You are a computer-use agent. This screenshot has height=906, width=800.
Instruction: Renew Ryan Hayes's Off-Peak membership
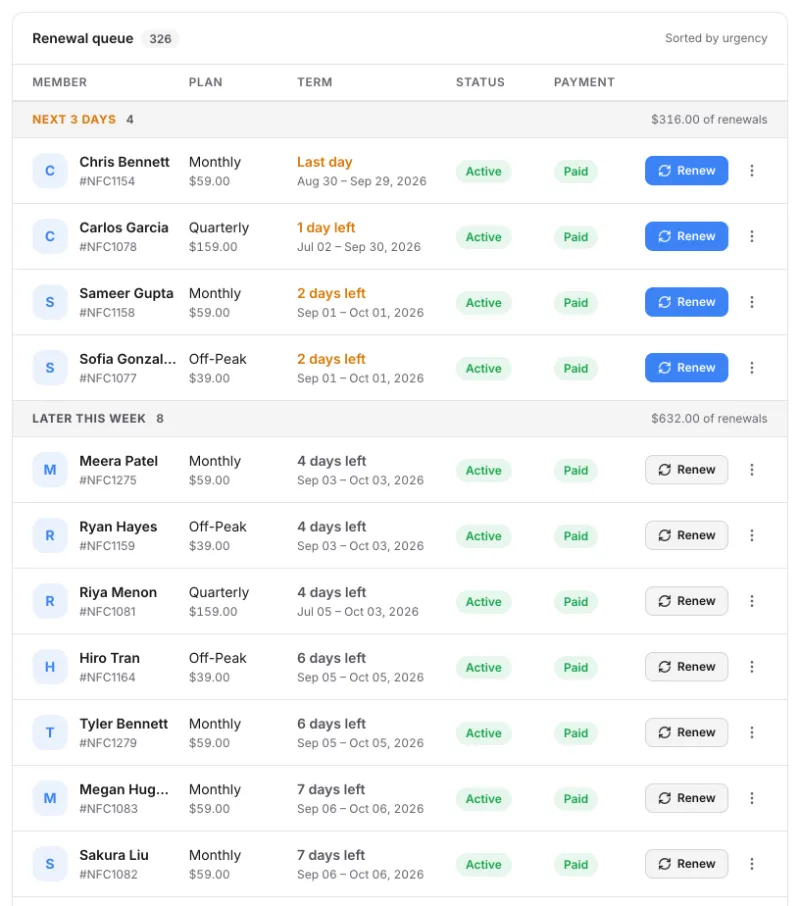click(x=686, y=536)
